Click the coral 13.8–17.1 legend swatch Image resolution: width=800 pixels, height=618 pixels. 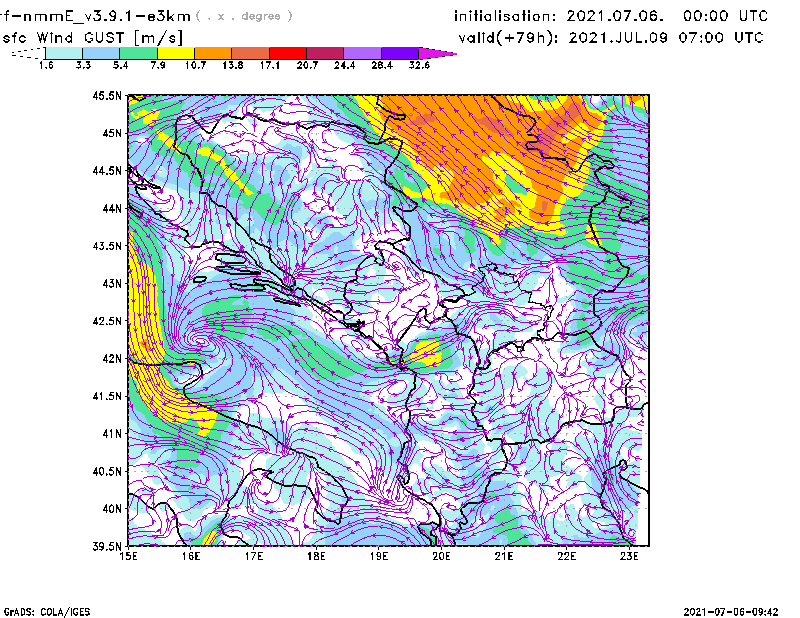pos(251,53)
